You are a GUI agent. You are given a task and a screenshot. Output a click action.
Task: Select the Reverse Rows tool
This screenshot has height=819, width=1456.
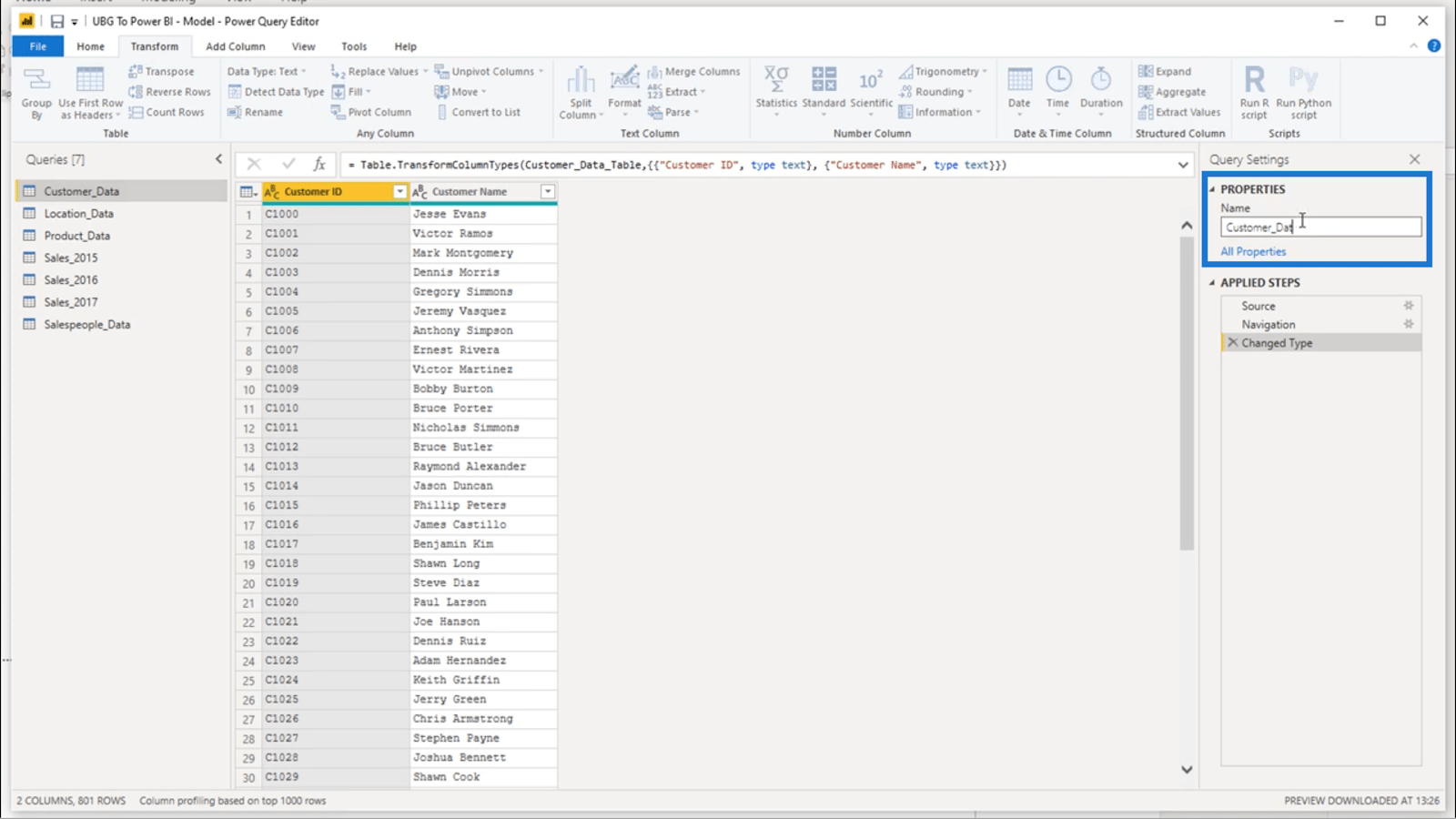pos(169,92)
